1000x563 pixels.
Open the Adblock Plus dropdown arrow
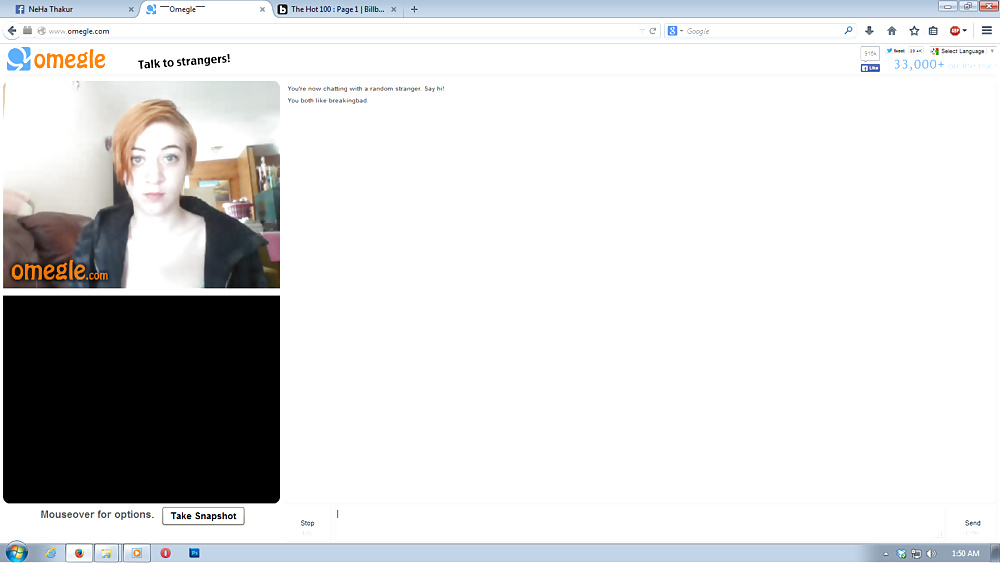pos(965,31)
